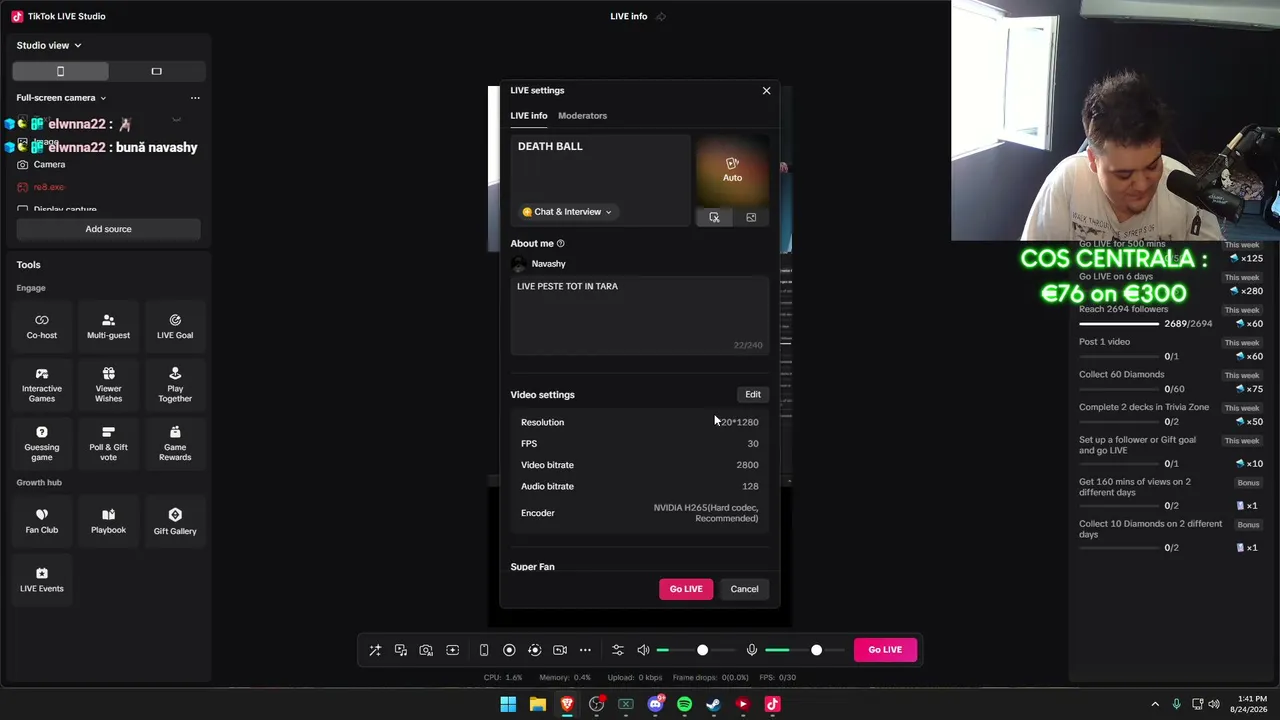Screen dimensions: 1280x720
Task: Open Spotify from the taskbar
Action: (x=684, y=704)
